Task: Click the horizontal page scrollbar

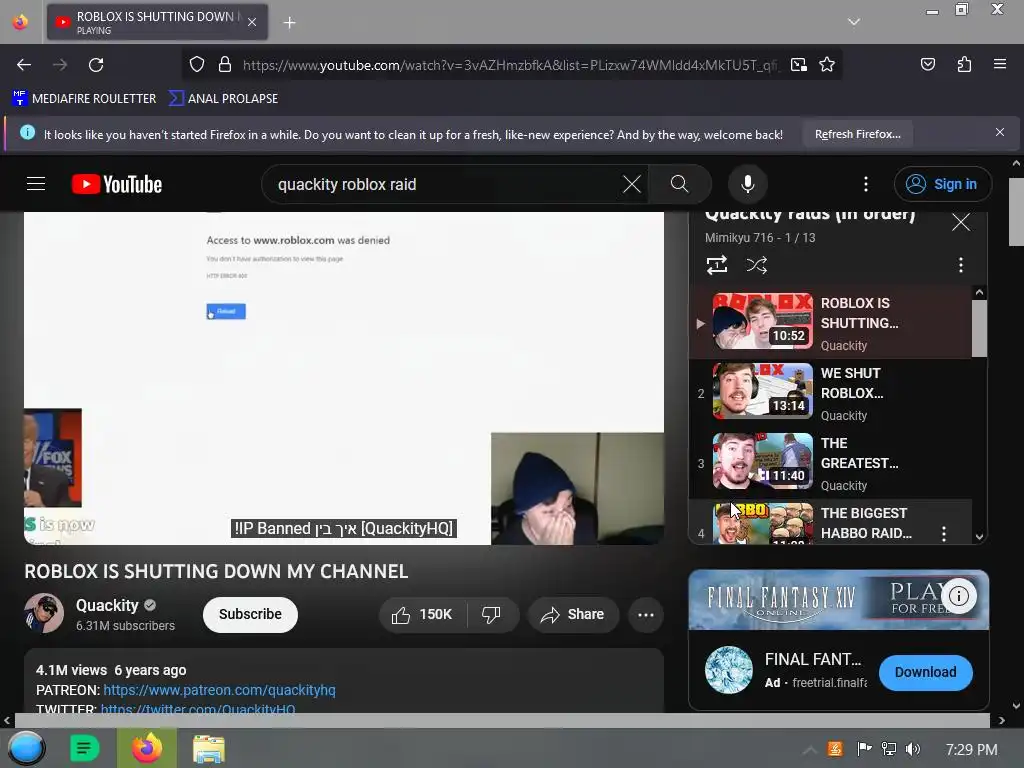Action: tap(503, 720)
